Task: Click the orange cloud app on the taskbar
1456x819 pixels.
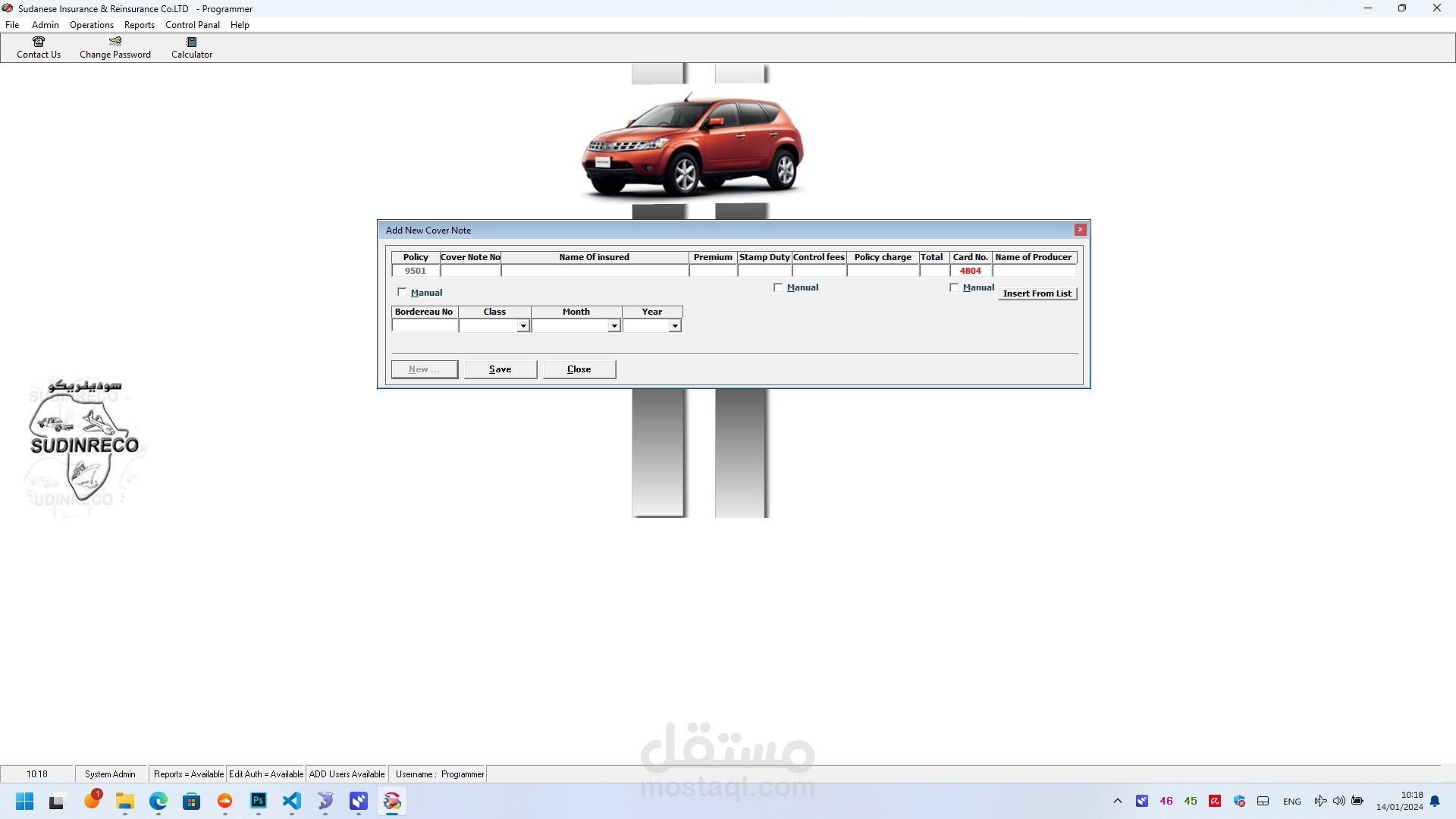Action: (225, 801)
